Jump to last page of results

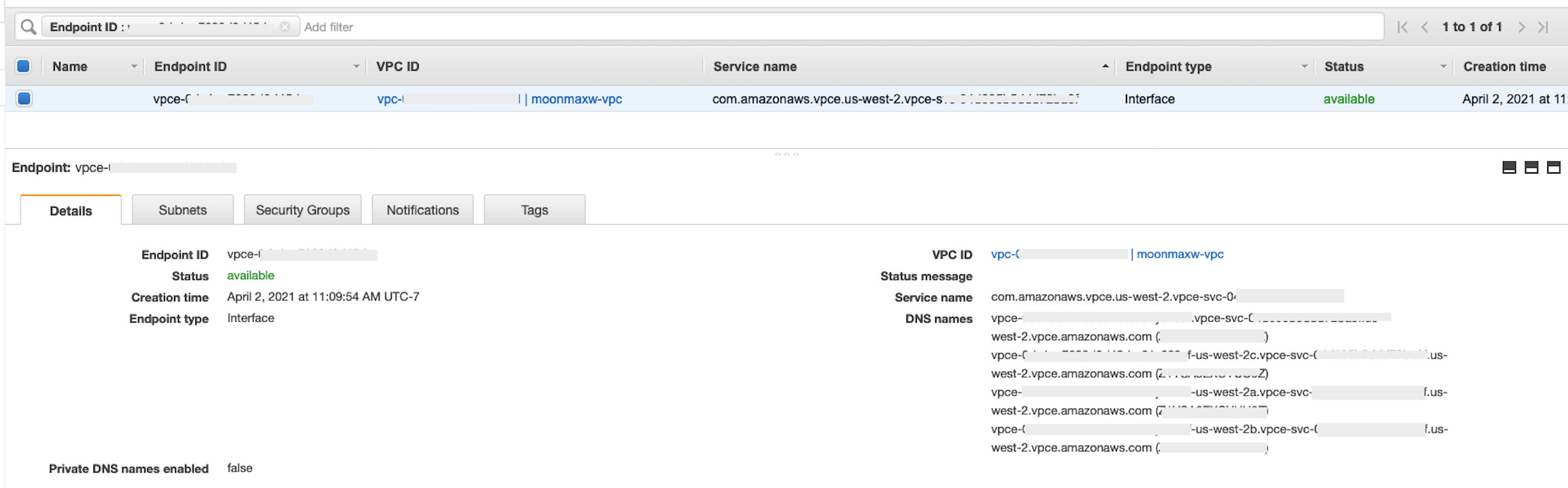point(1543,27)
